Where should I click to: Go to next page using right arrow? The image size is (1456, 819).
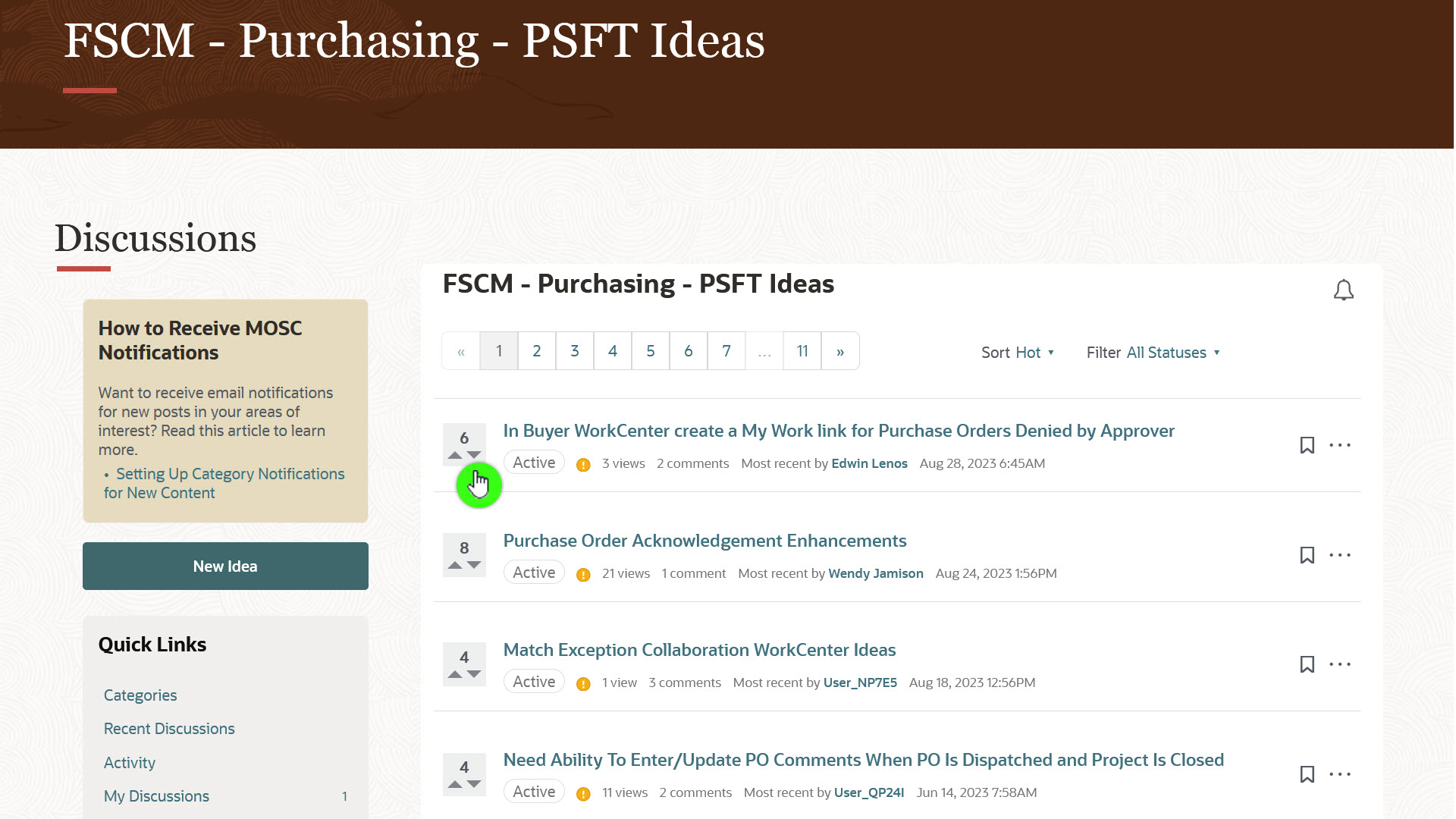(x=839, y=350)
